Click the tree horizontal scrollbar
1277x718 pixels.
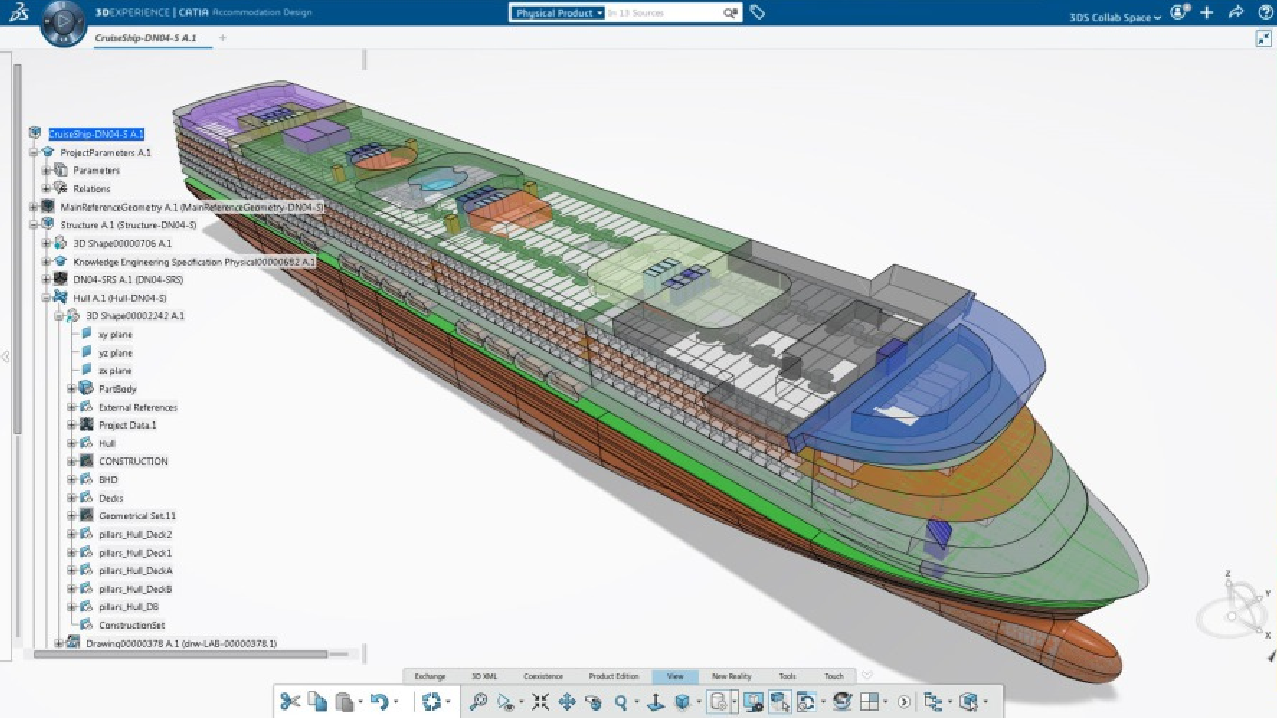click(x=180, y=654)
